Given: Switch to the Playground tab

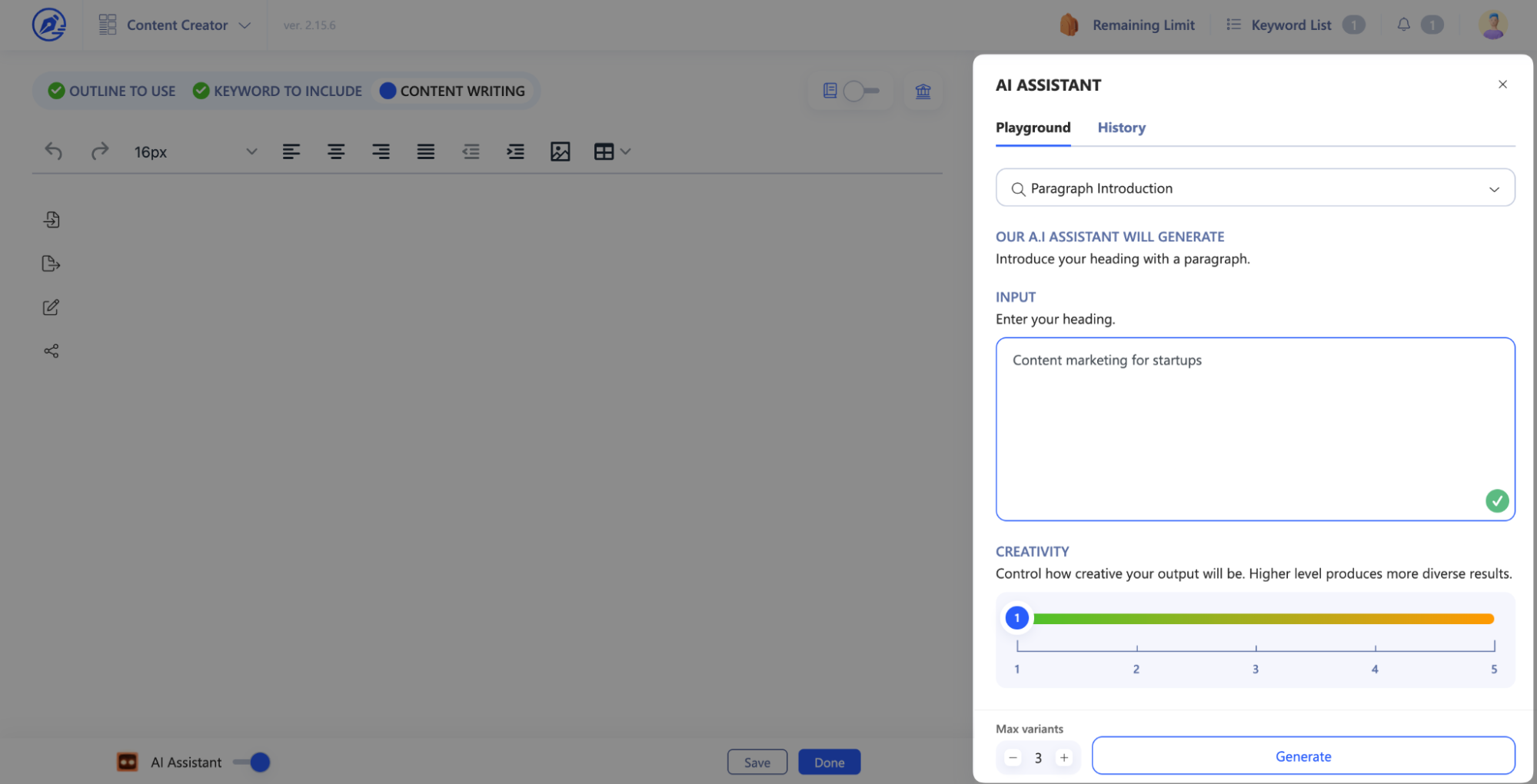Looking at the screenshot, I should [x=1033, y=128].
